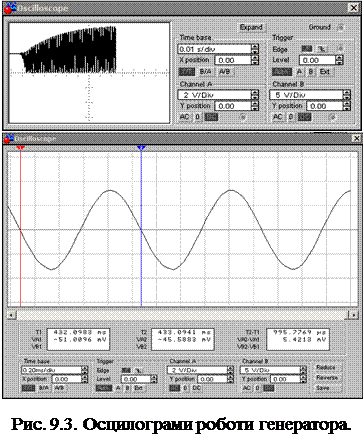Select Auto trigger in the expanded oscilloscope
The image size is (364, 446).
(x=104, y=388)
